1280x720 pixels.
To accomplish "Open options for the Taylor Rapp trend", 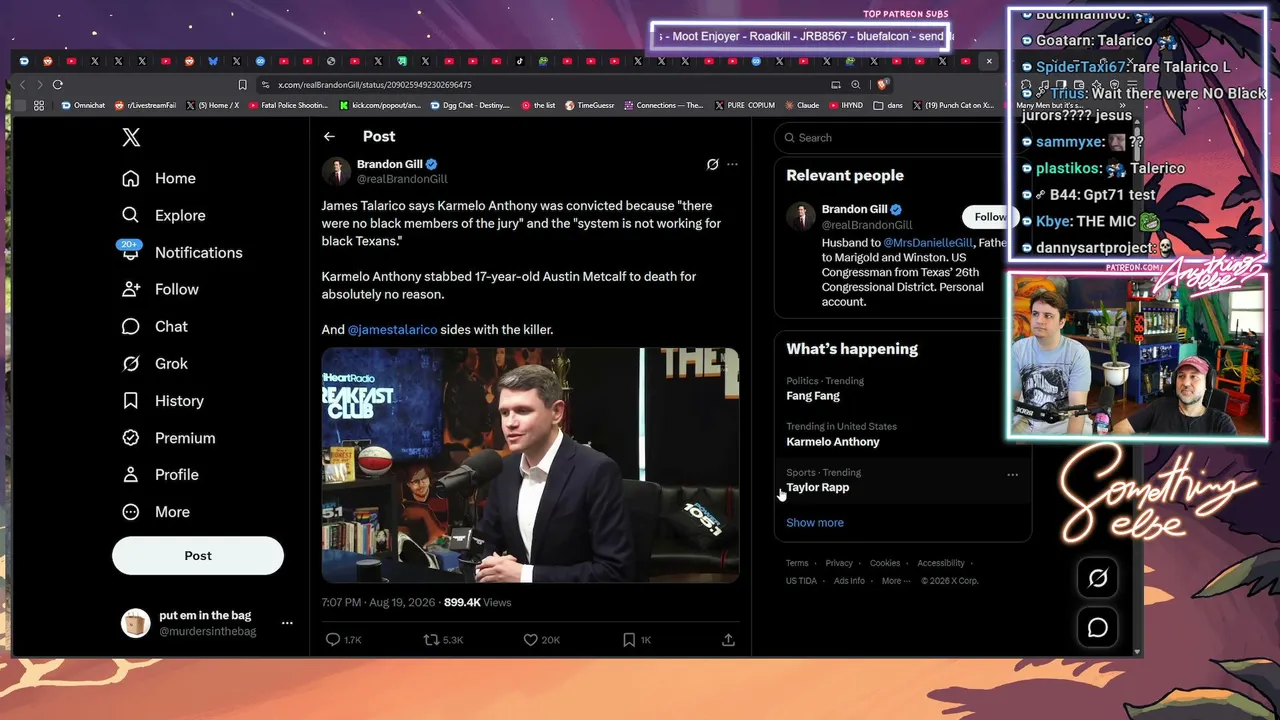I will [1012, 474].
